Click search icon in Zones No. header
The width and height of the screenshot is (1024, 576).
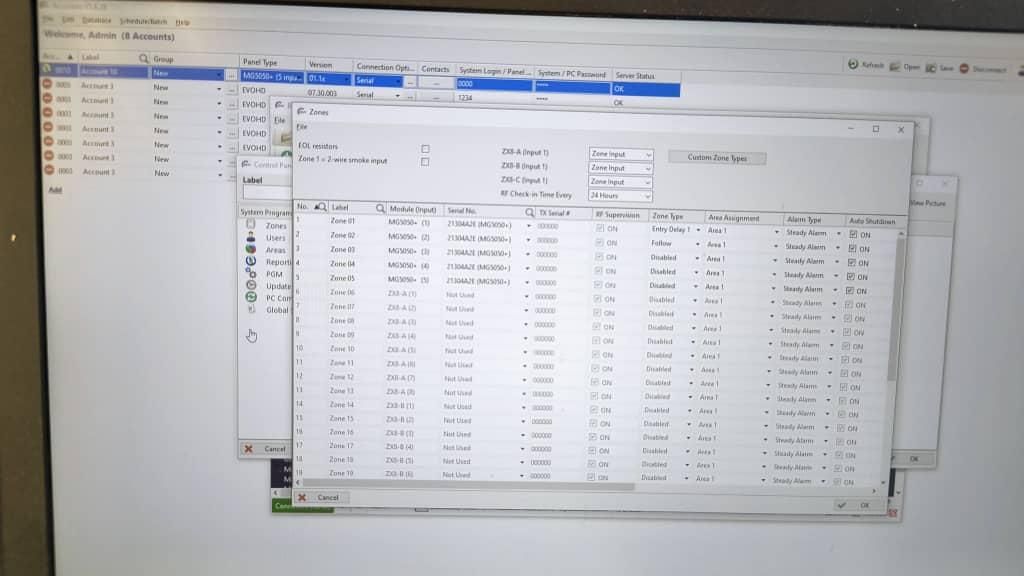320,207
